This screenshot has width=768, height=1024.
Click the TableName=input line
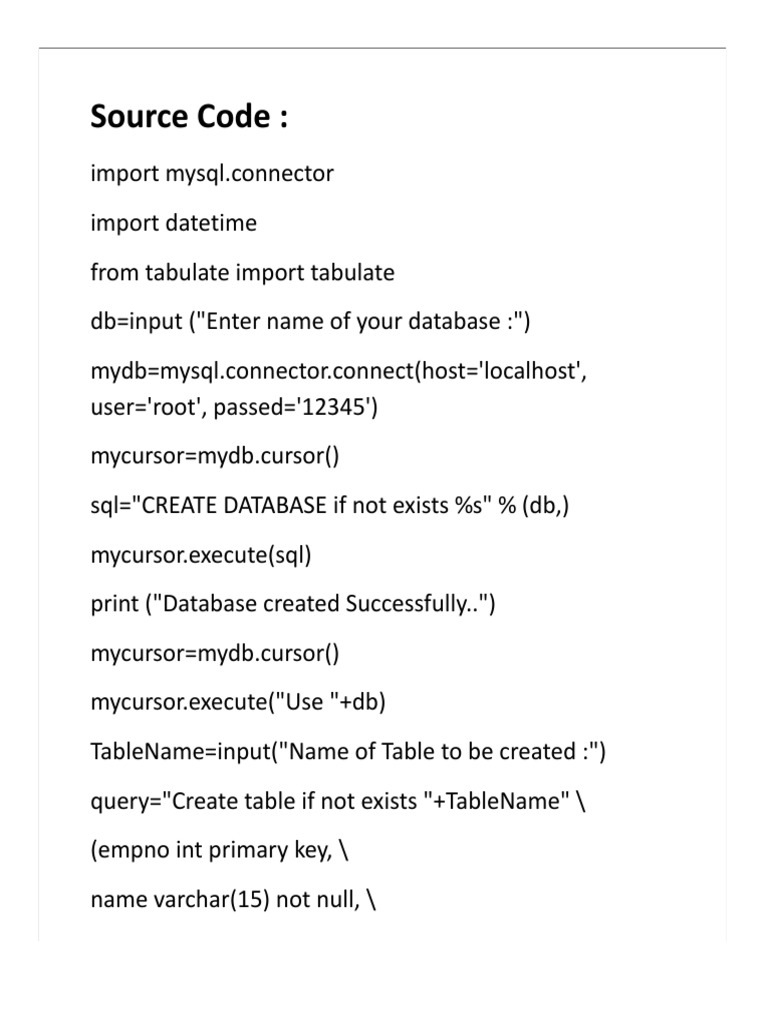[x=348, y=752]
